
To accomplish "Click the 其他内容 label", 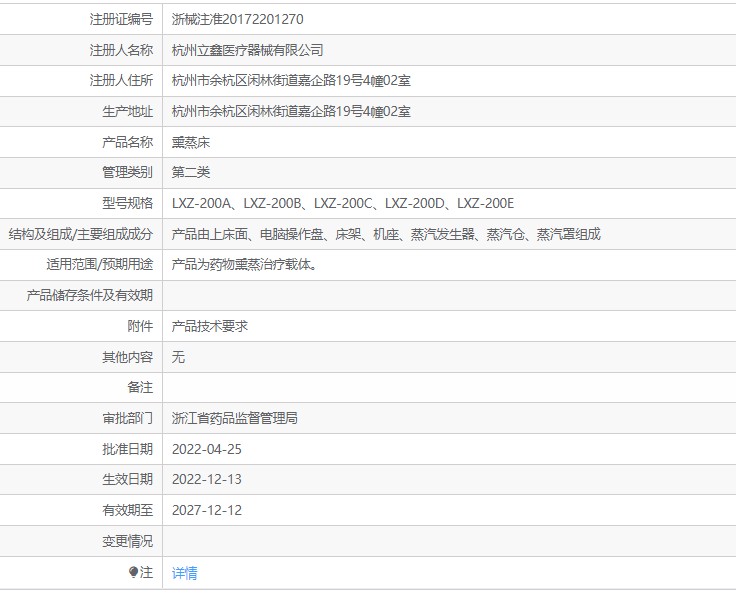I will 128,357.
